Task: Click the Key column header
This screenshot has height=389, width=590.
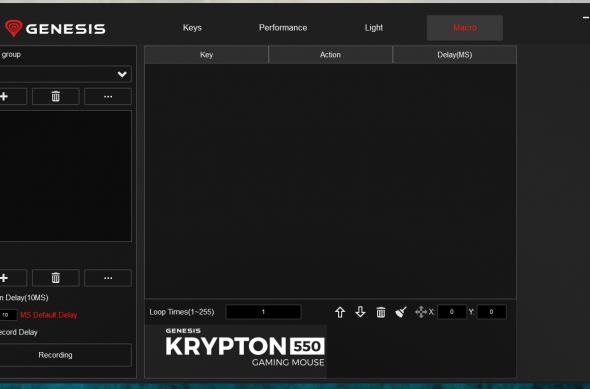Action: (x=207, y=55)
